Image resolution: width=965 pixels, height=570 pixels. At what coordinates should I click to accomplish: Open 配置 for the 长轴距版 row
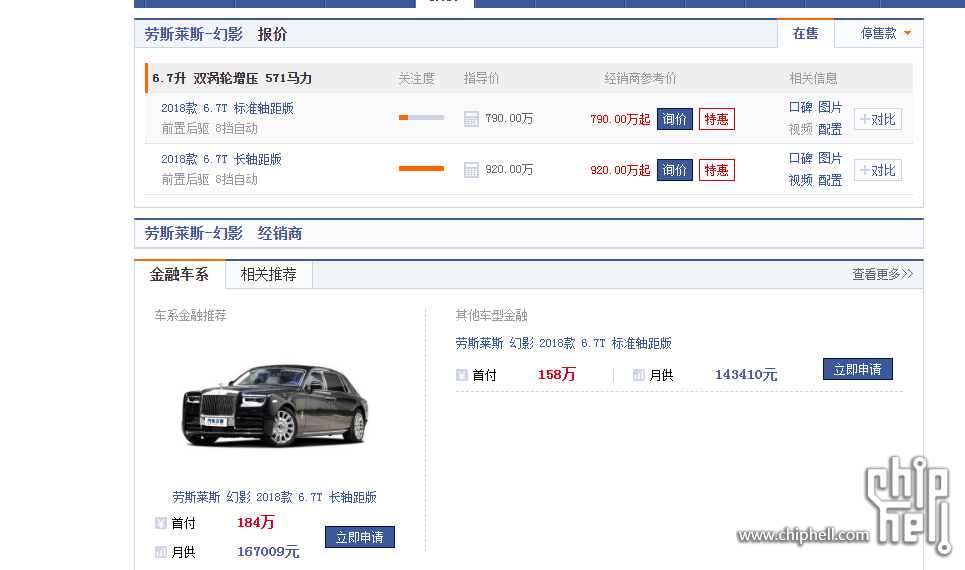[x=830, y=180]
